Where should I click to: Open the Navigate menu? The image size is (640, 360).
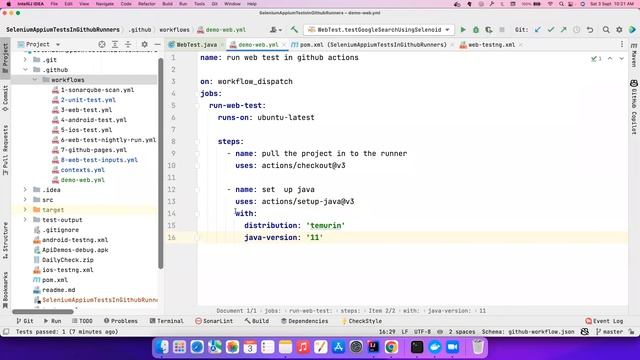pos(104,4)
